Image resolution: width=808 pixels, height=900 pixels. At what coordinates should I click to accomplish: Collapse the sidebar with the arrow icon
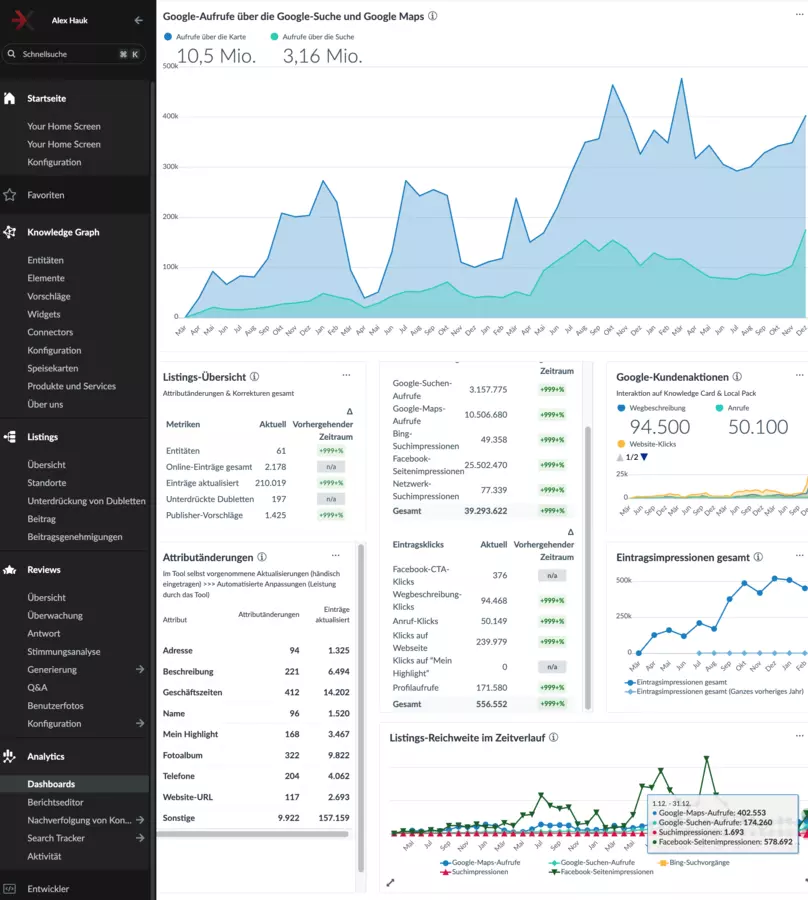138,20
